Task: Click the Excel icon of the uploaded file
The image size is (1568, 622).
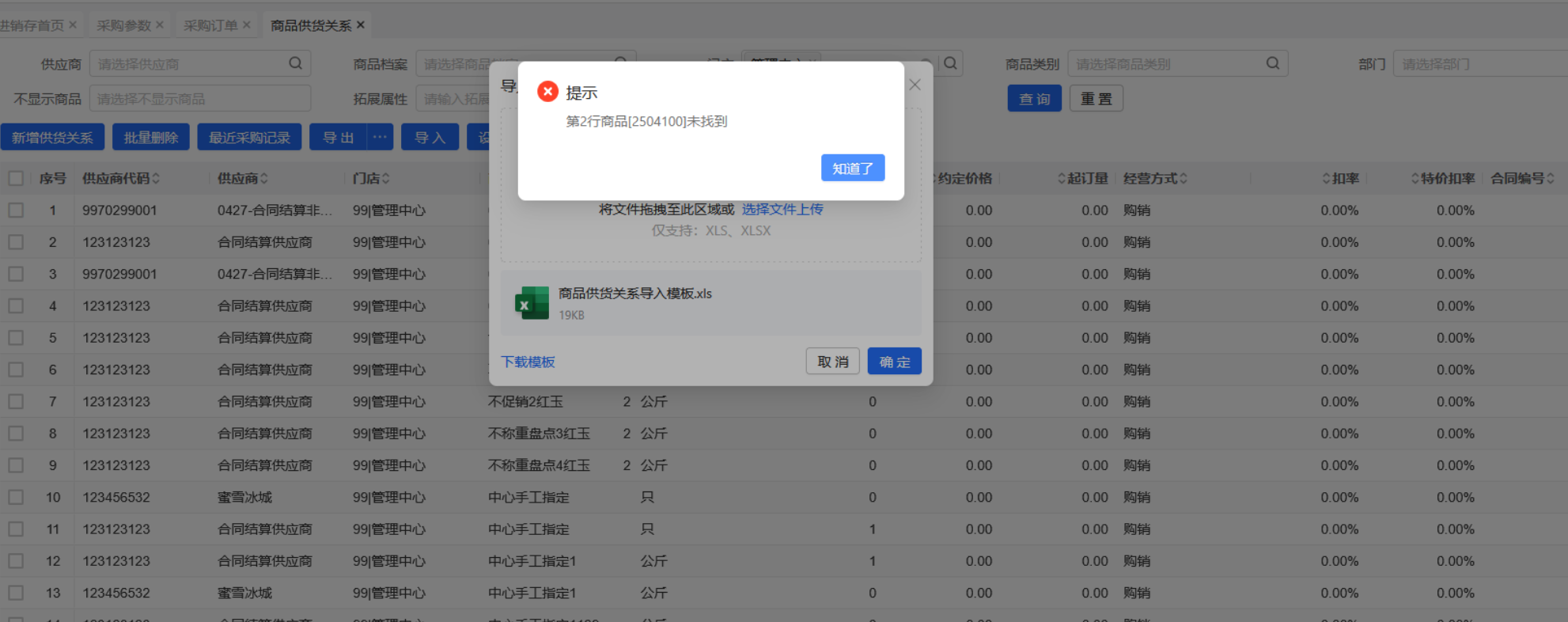Action: (532, 303)
